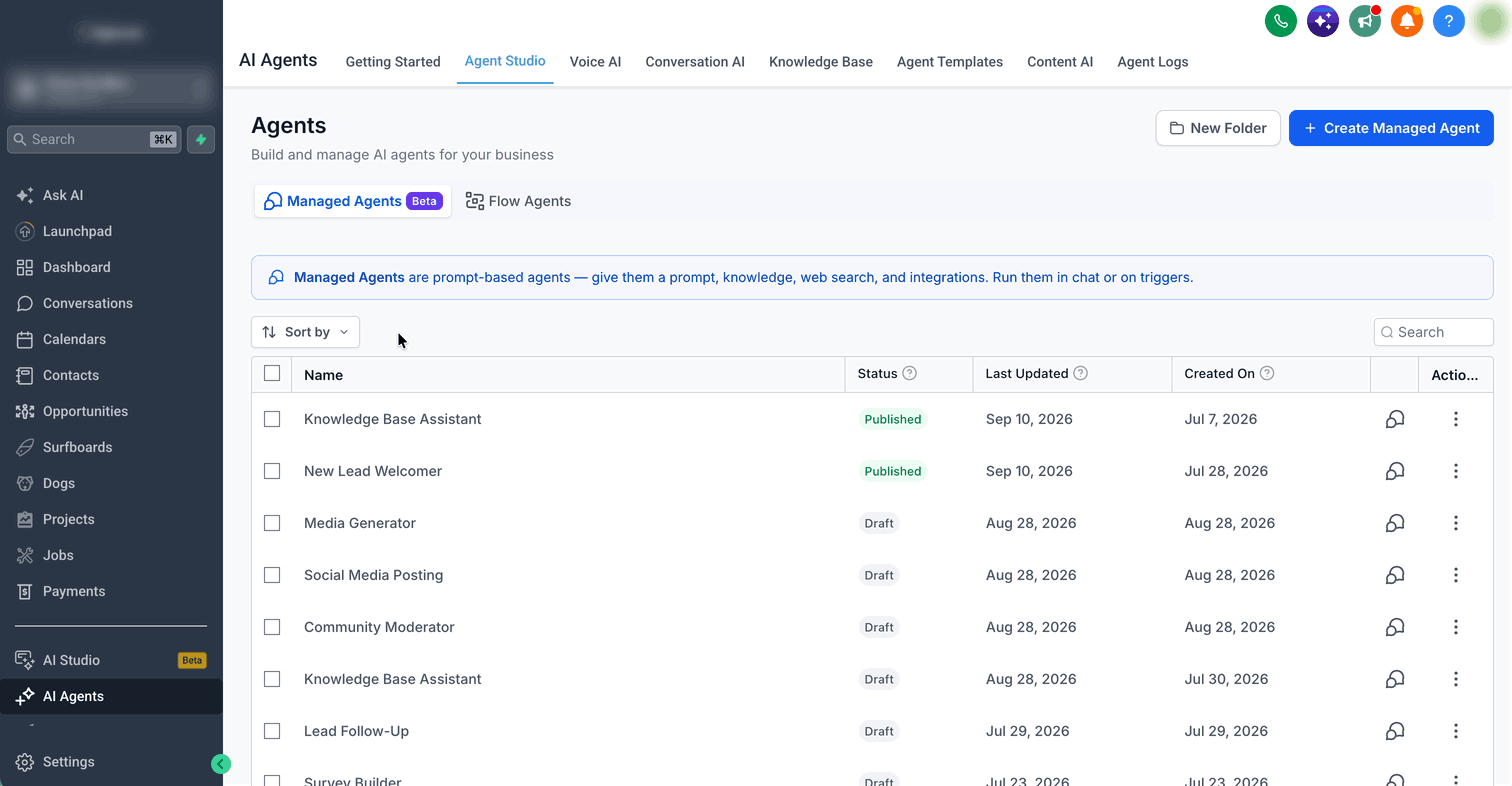The height and width of the screenshot is (786, 1512).
Task: Click the New Folder button
Action: (1218, 128)
